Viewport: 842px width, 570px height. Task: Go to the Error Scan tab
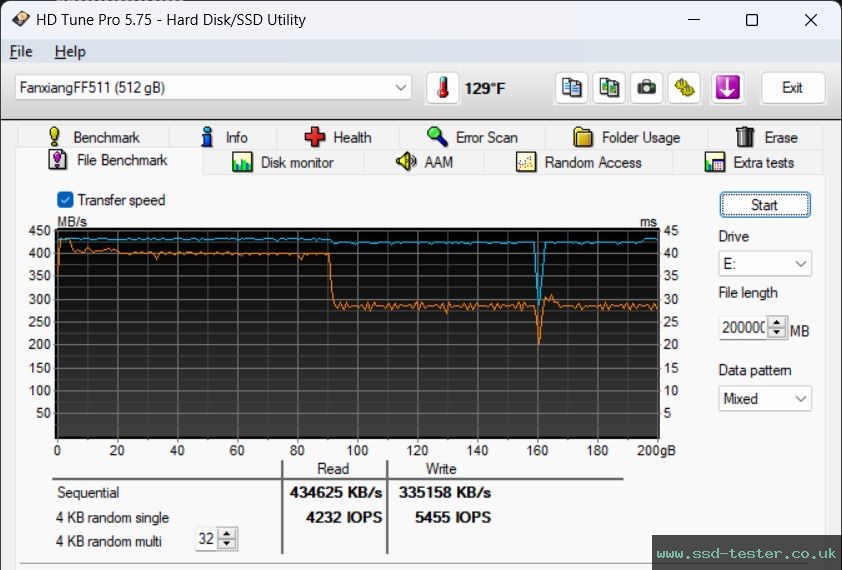coord(472,137)
